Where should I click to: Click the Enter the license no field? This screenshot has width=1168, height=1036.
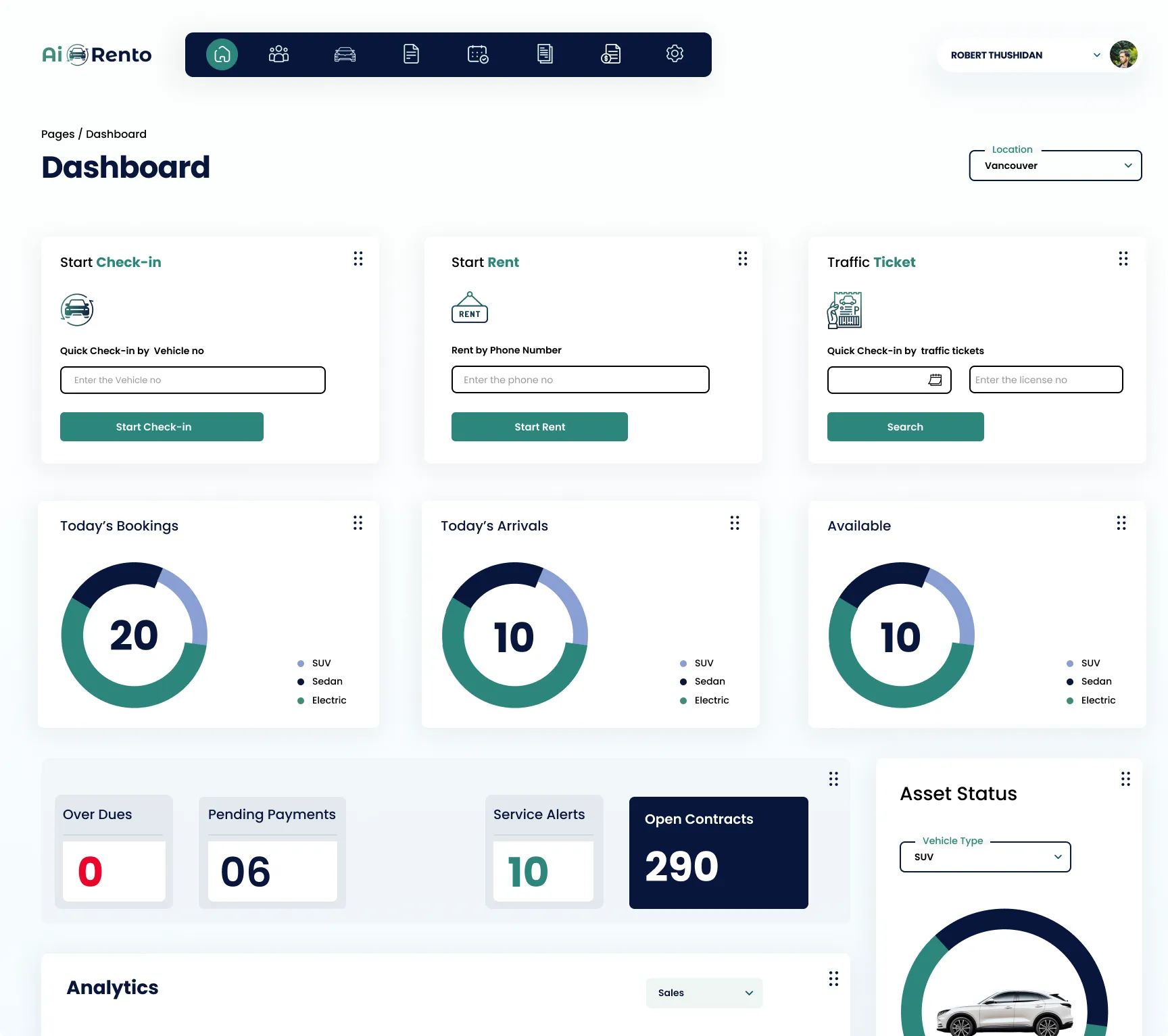click(x=1046, y=380)
